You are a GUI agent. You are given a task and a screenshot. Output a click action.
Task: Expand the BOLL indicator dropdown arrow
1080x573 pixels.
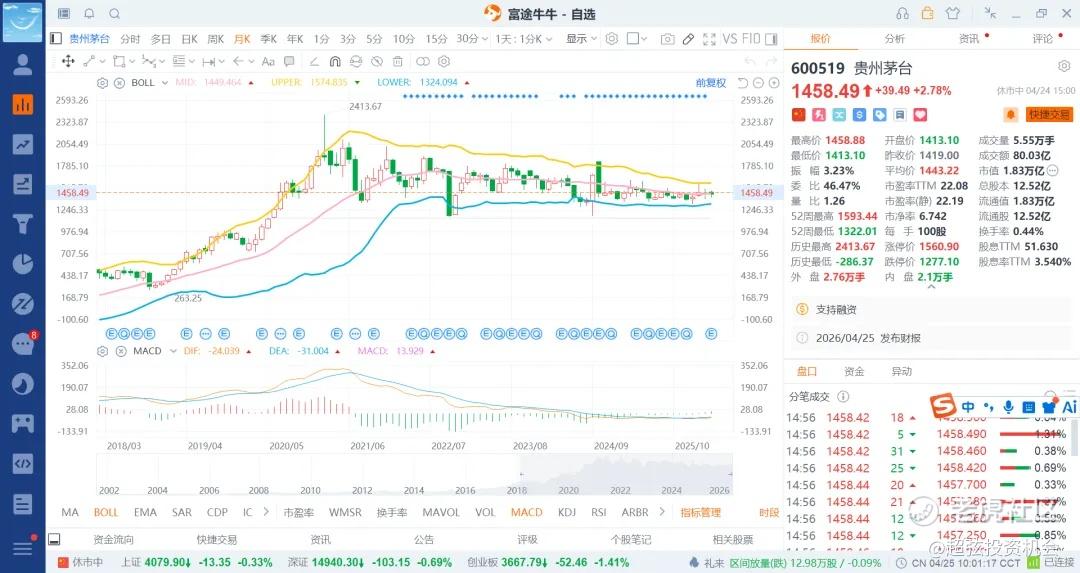click(x=165, y=83)
